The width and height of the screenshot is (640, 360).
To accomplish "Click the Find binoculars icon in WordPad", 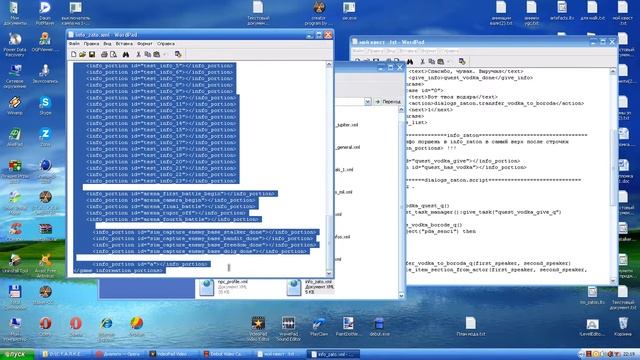I will pyautogui.click(x=126, y=54).
